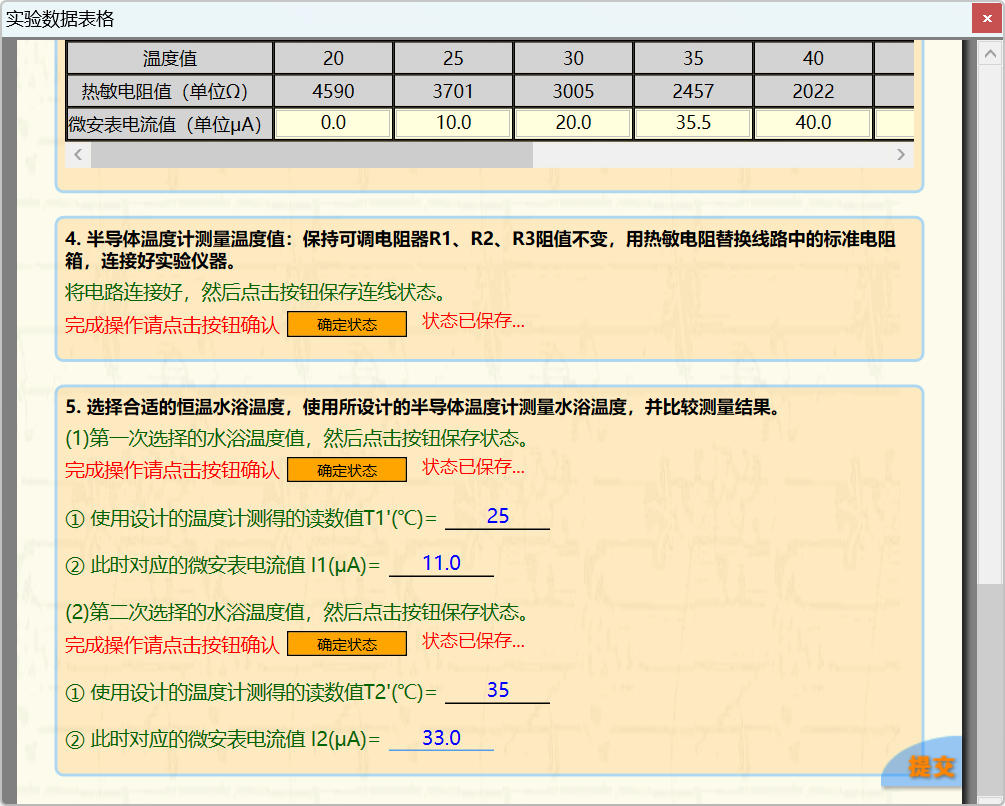Edit current value cell under 40 degrees
Image resolution: width=1005 pixels, height=806 pixels.
click(813, 123)
